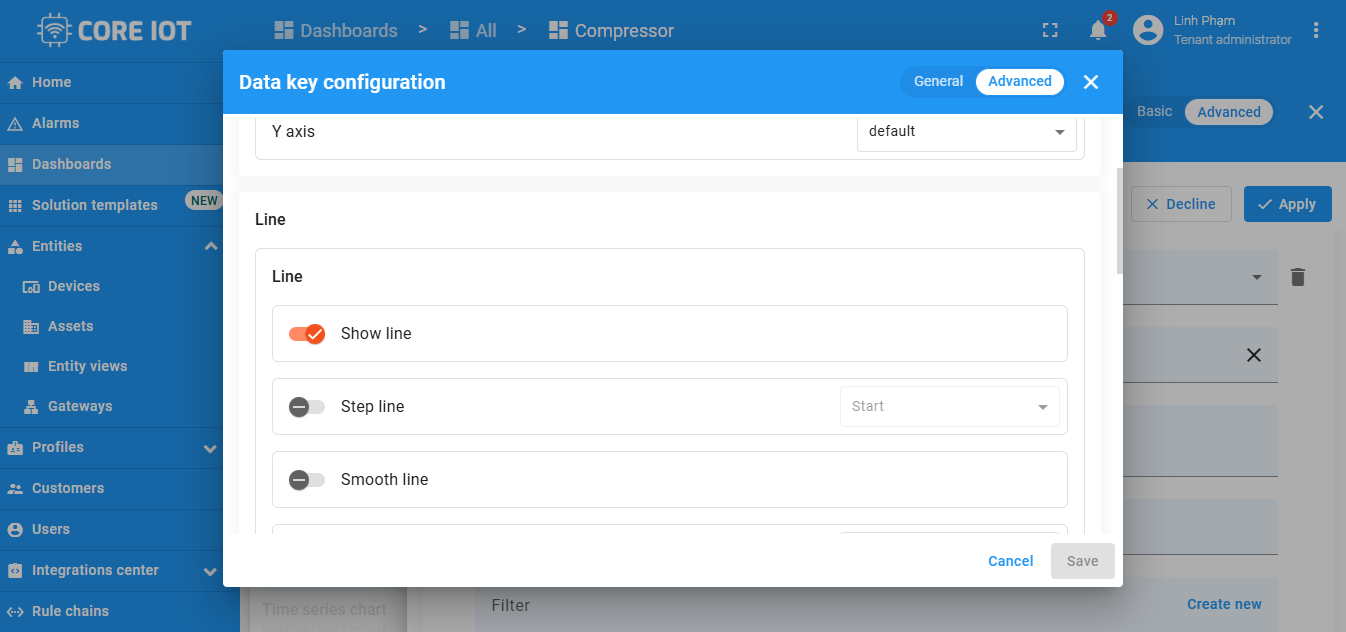Turn on the Smooth line toggle
Screen dimensions: 1346x632
307,480
